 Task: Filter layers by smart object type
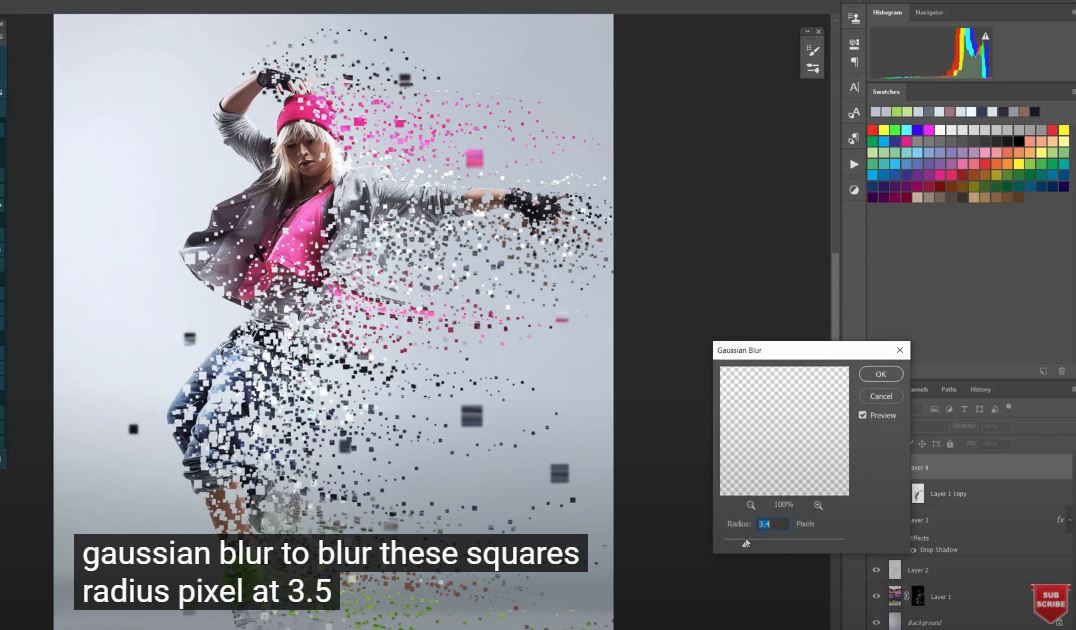(x=994, y=409)
